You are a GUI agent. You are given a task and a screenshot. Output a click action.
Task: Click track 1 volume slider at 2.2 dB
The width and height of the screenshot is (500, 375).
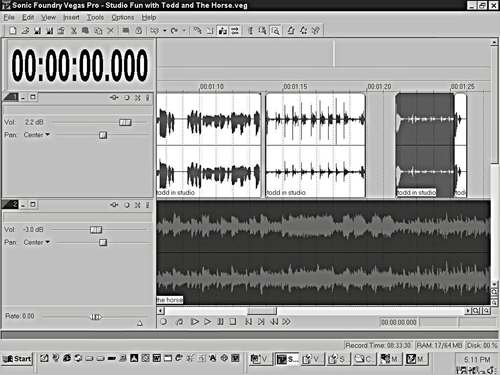[125, 122]
